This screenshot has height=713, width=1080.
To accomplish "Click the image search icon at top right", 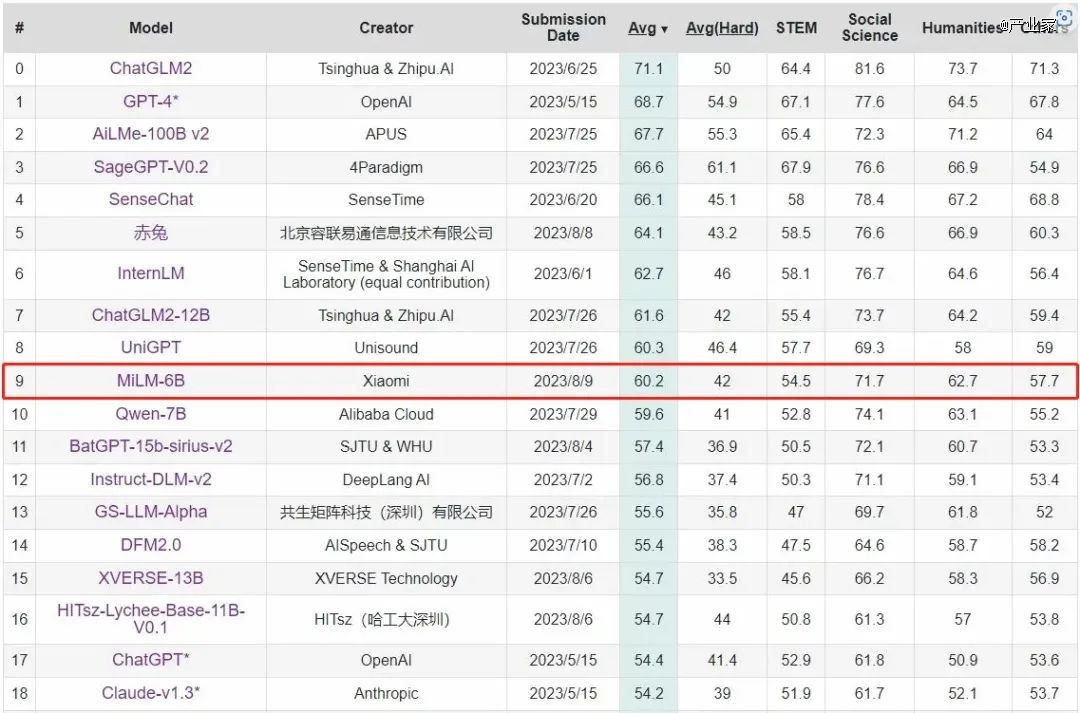I will coord(1065,17).
